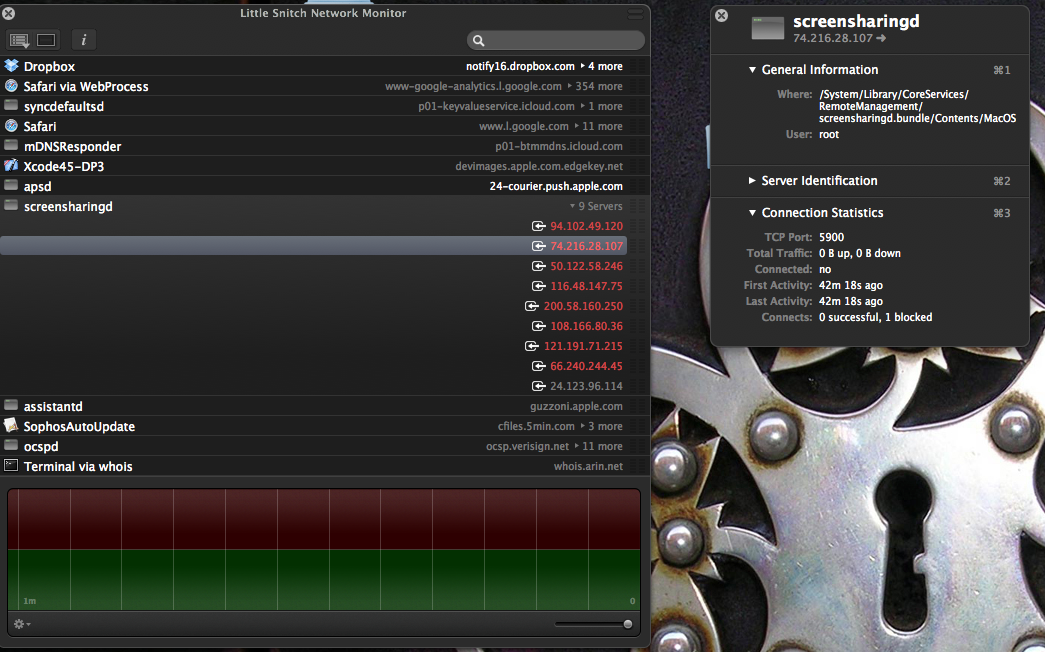Close the screensharingd inspector panel
This screenshot has height=652, width=1045.
tap(721, 15)
